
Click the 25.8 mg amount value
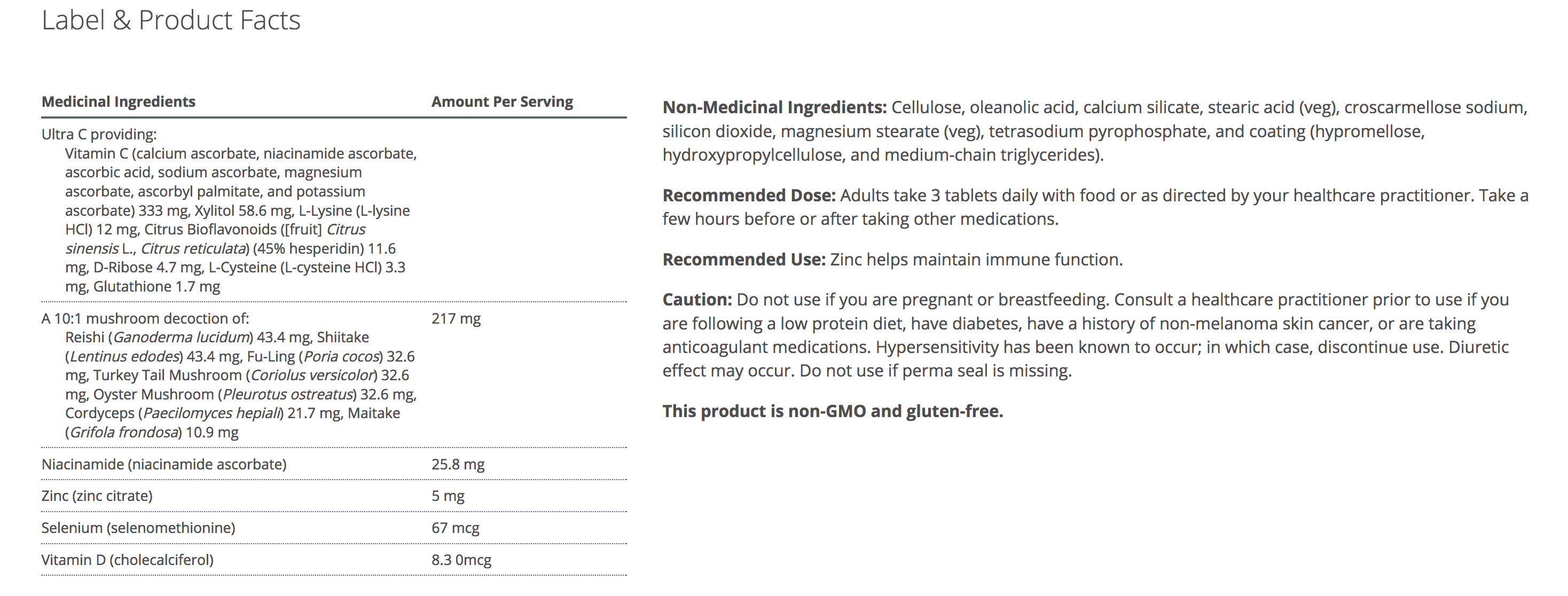[458, 464]
